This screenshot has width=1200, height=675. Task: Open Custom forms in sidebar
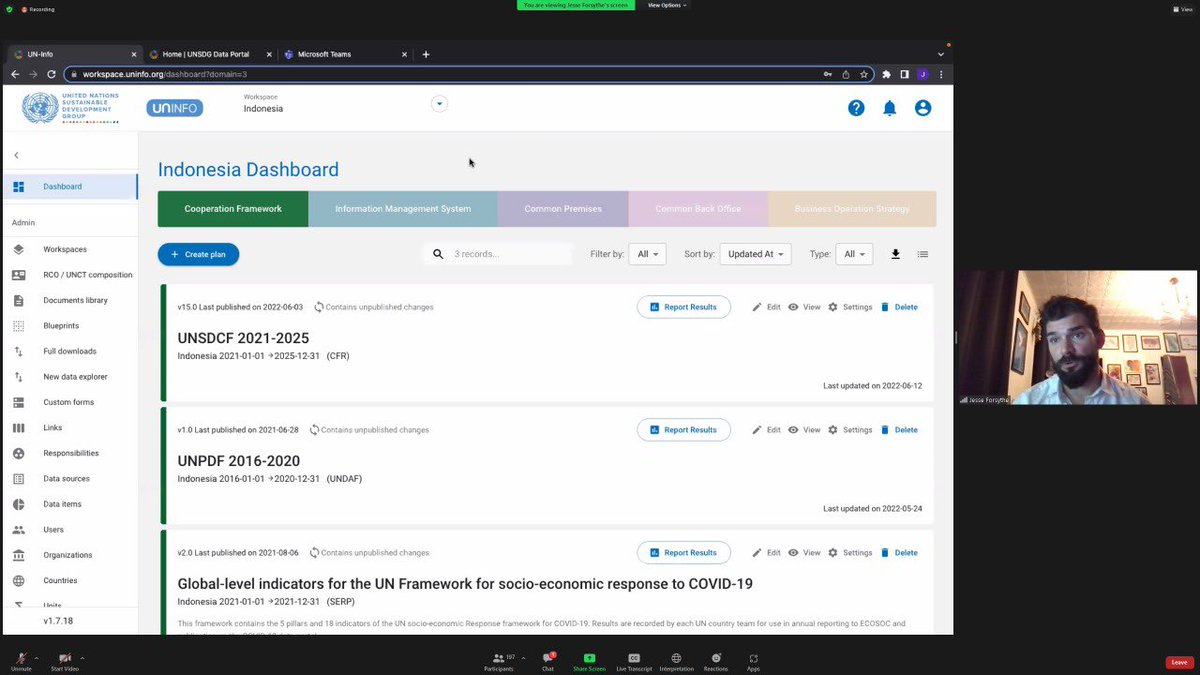coord(70,402)
